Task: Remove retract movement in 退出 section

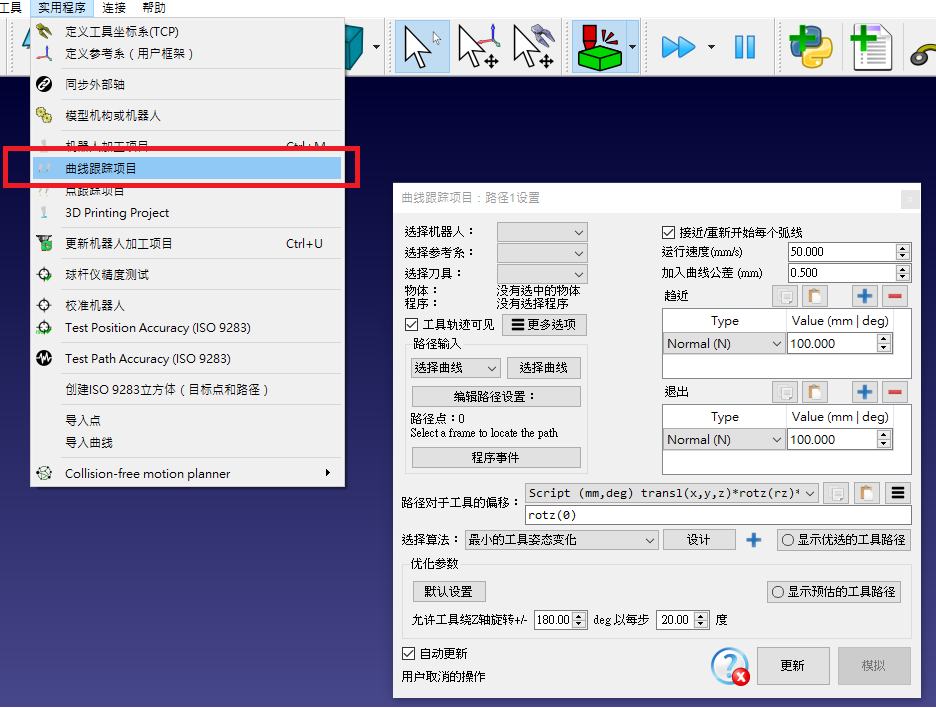Action: pyautogui.click(x=894, y=392)
